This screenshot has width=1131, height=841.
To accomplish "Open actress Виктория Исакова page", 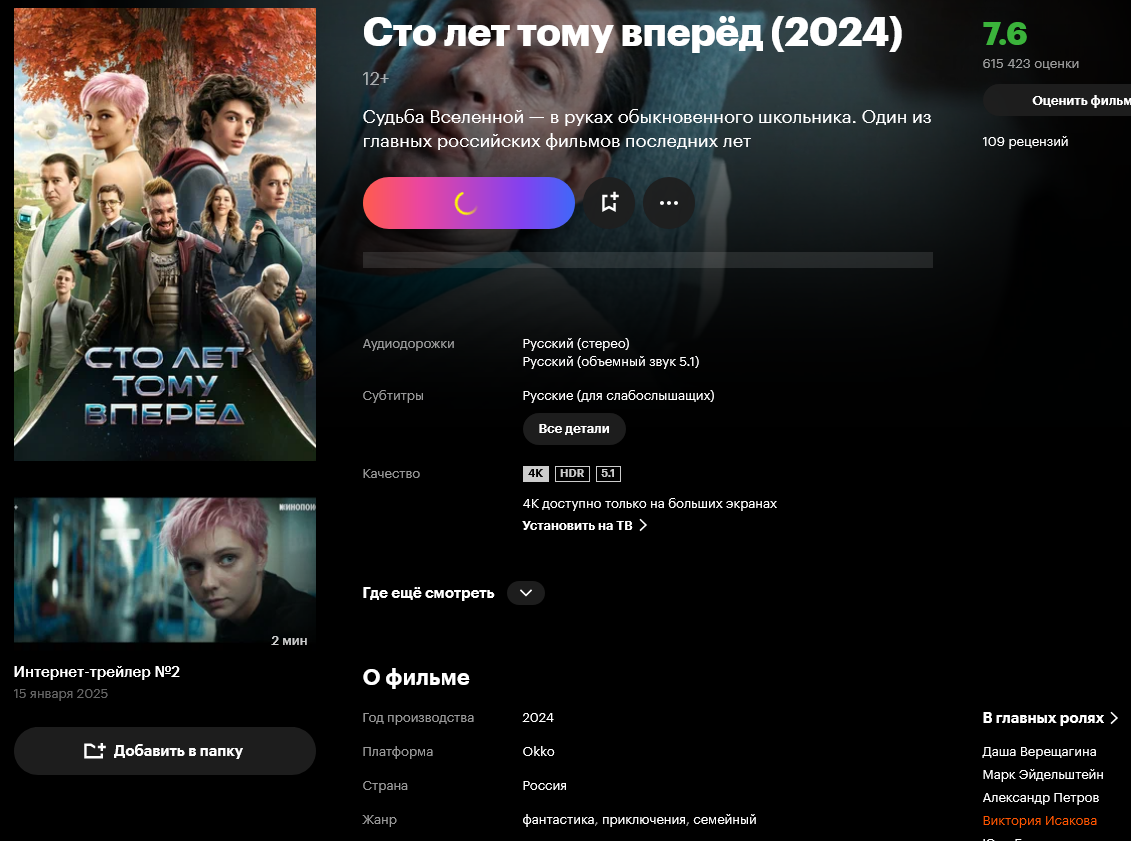I will 1039,820.
